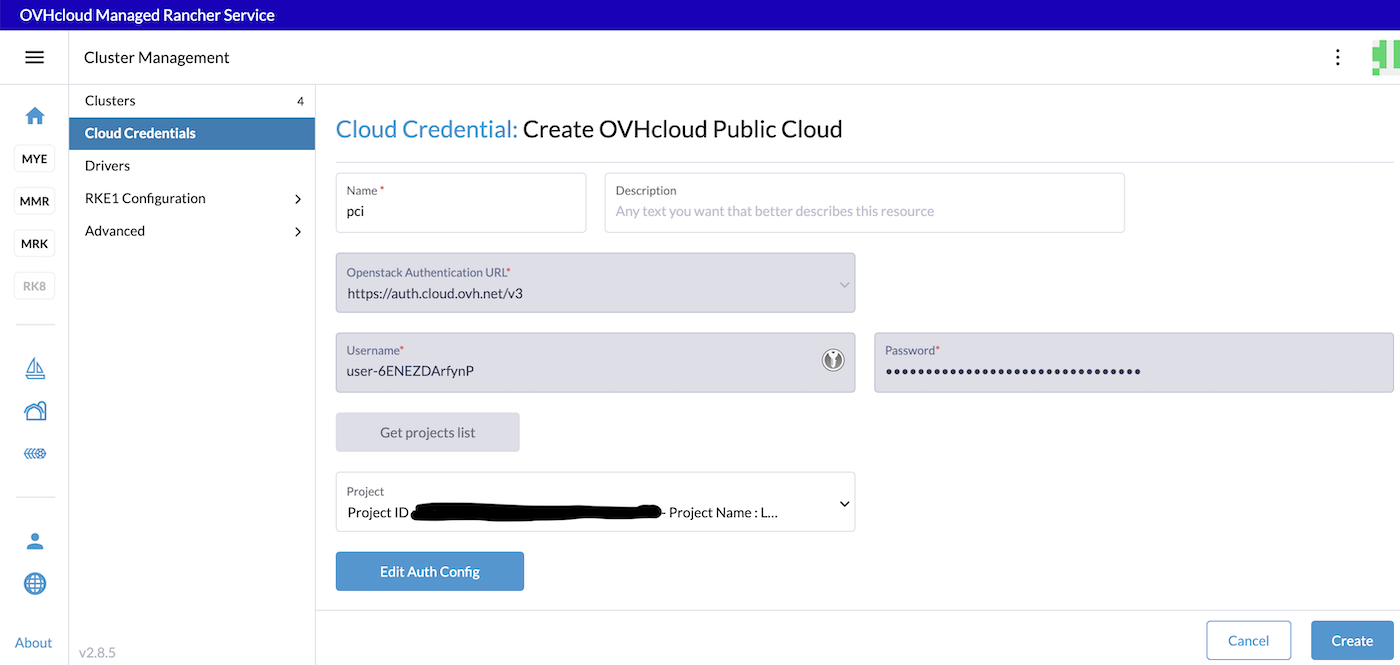Click inside the Description text field
Screen dimensions: 1400x665
point(864,202)
